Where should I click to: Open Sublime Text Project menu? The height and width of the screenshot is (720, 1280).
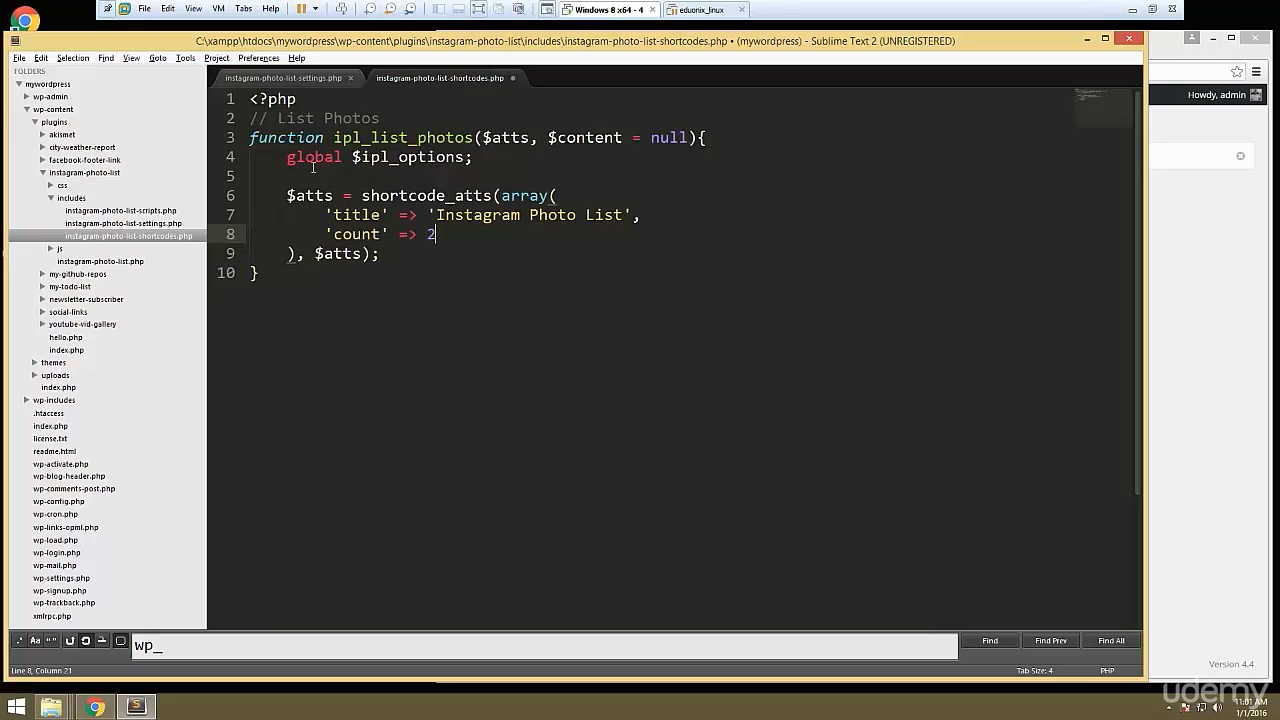point(217,58)
